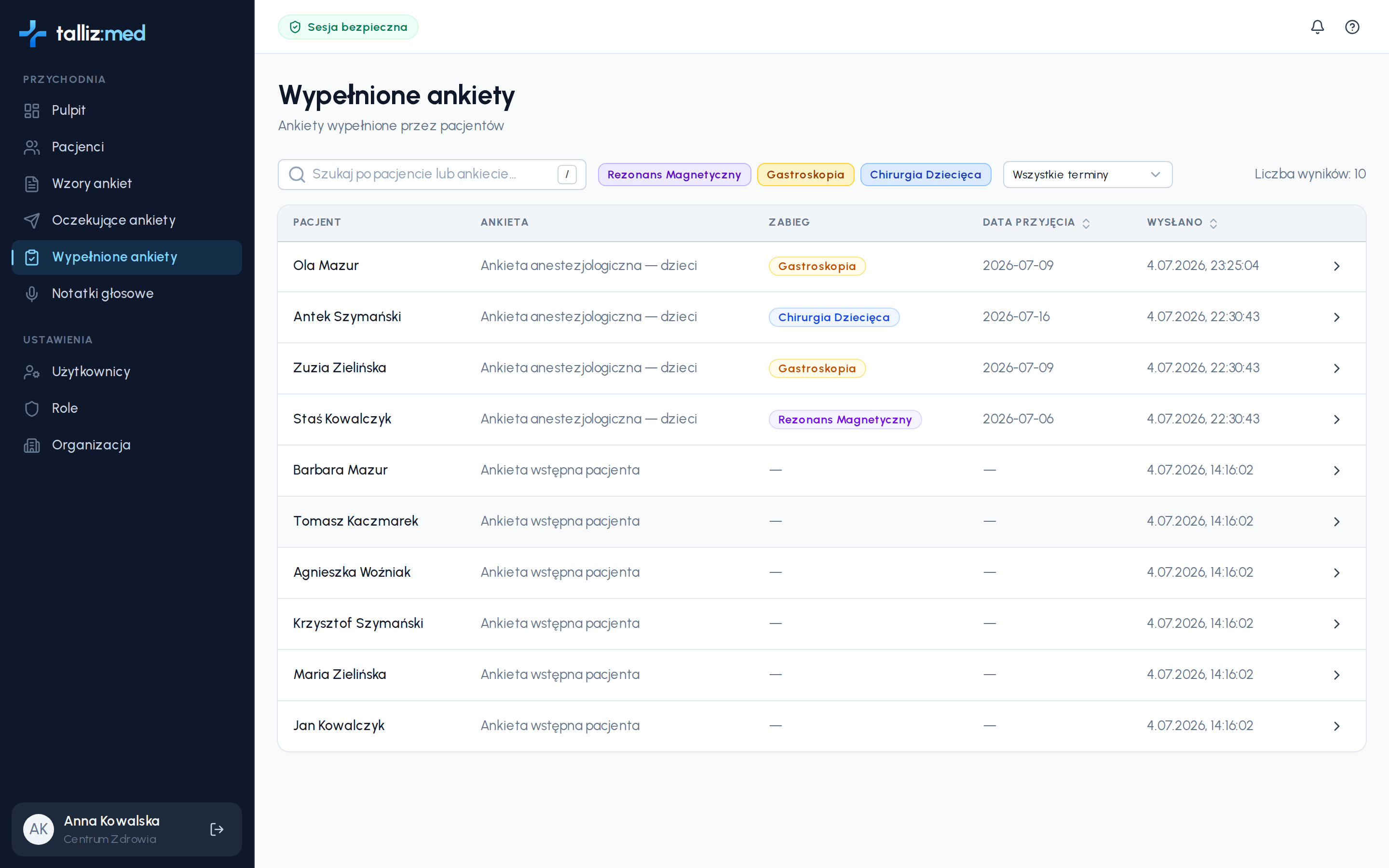Open Staś Kowalczyk row chevron

pyautogui.click(x=1337, y=420)
